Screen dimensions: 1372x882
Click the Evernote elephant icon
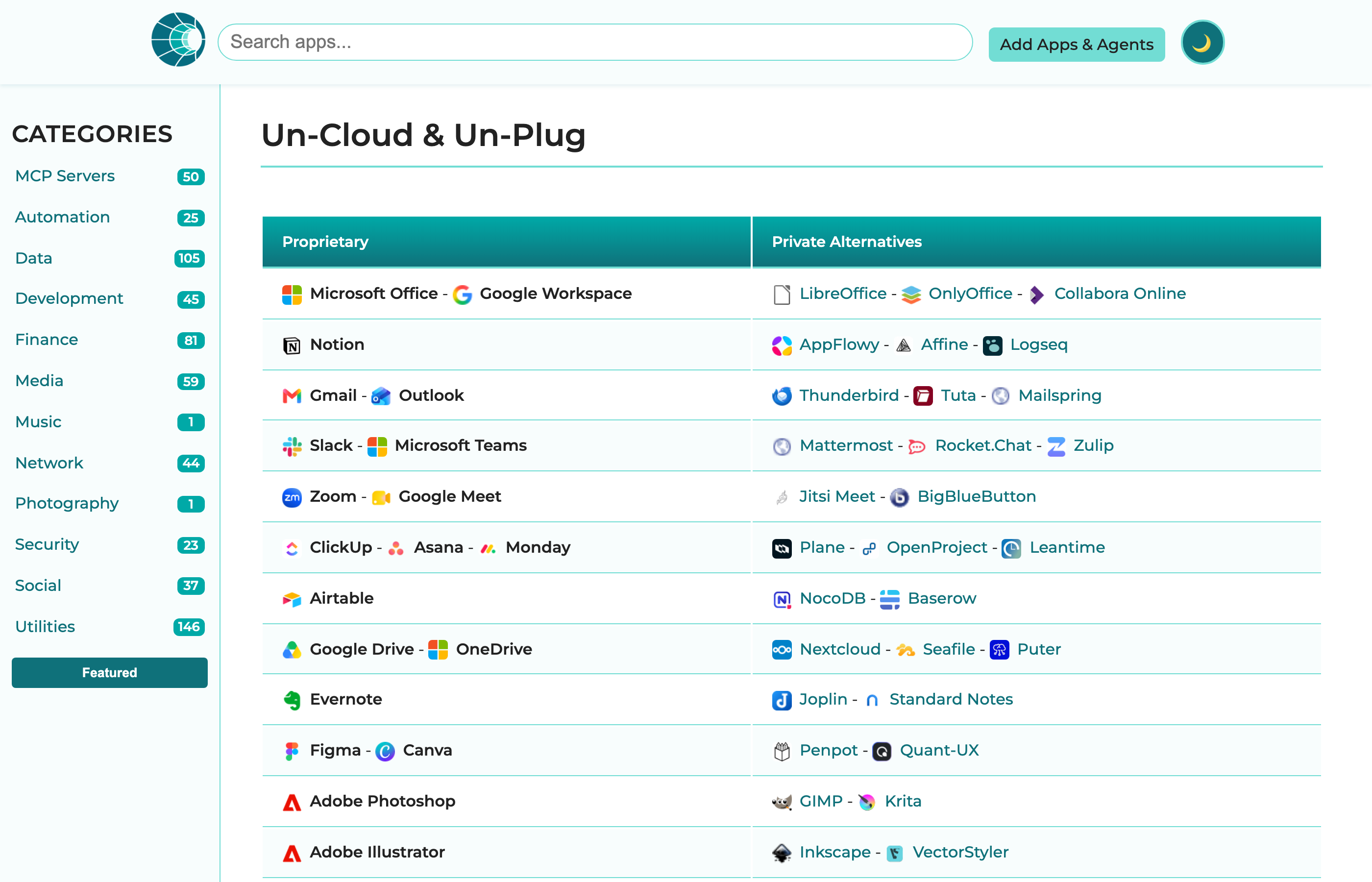pos(292,700)
